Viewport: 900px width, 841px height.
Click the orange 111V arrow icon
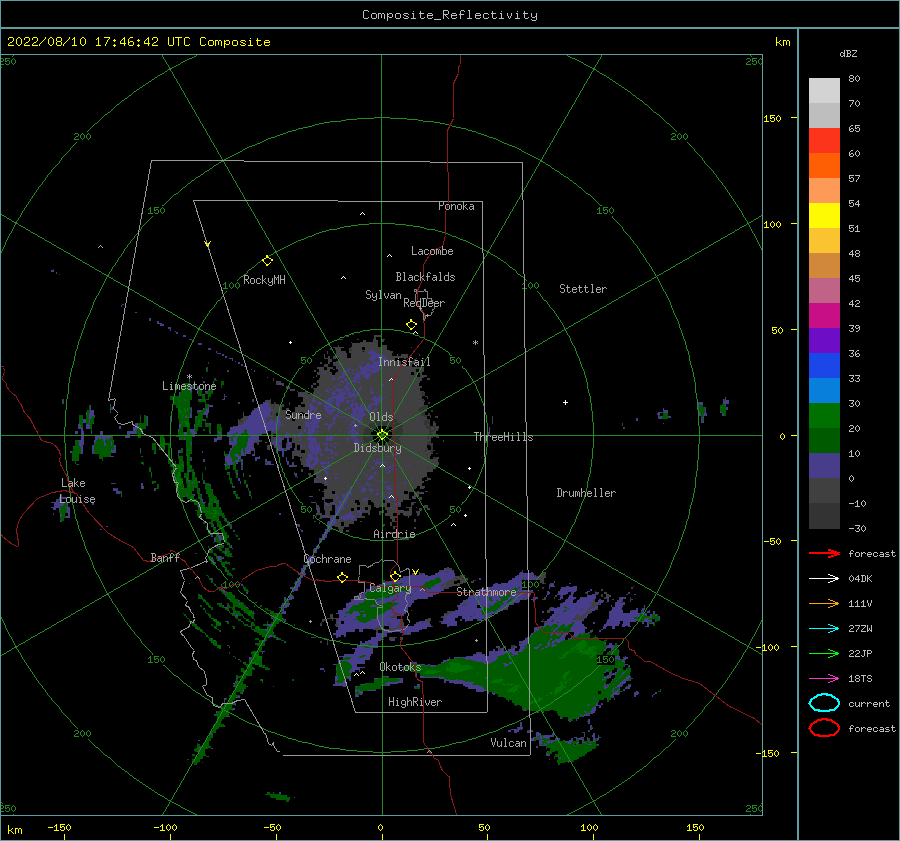[824, 603]
